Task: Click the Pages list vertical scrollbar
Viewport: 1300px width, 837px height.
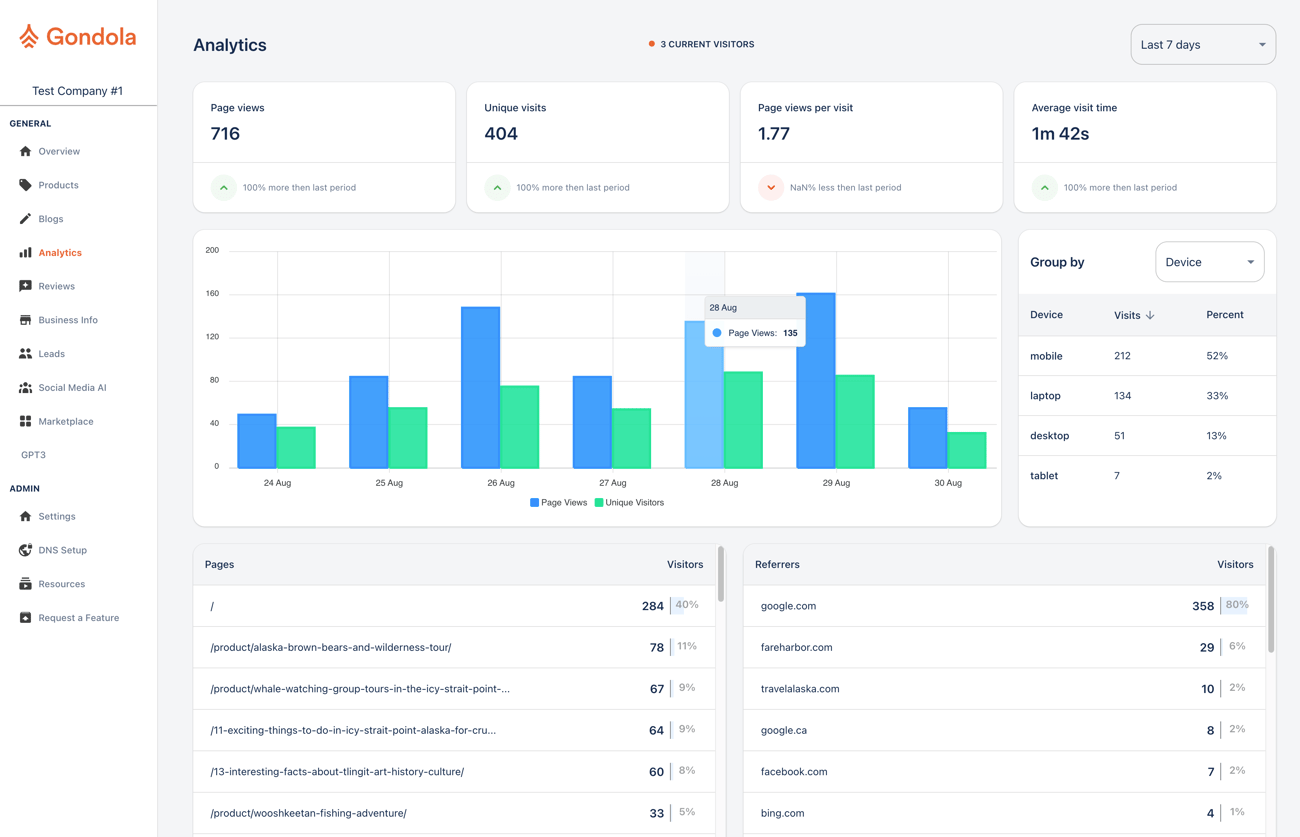Action: 720,574
